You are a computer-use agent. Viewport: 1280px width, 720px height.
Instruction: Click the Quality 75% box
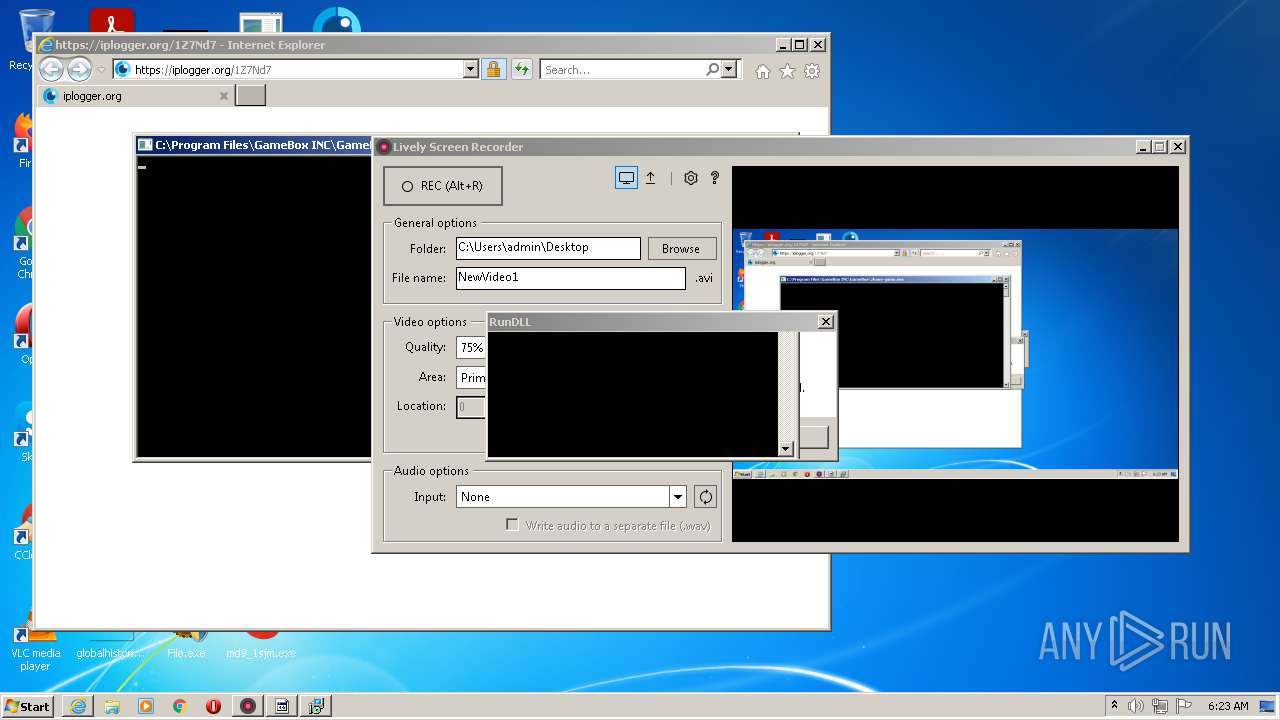[471, 348]
